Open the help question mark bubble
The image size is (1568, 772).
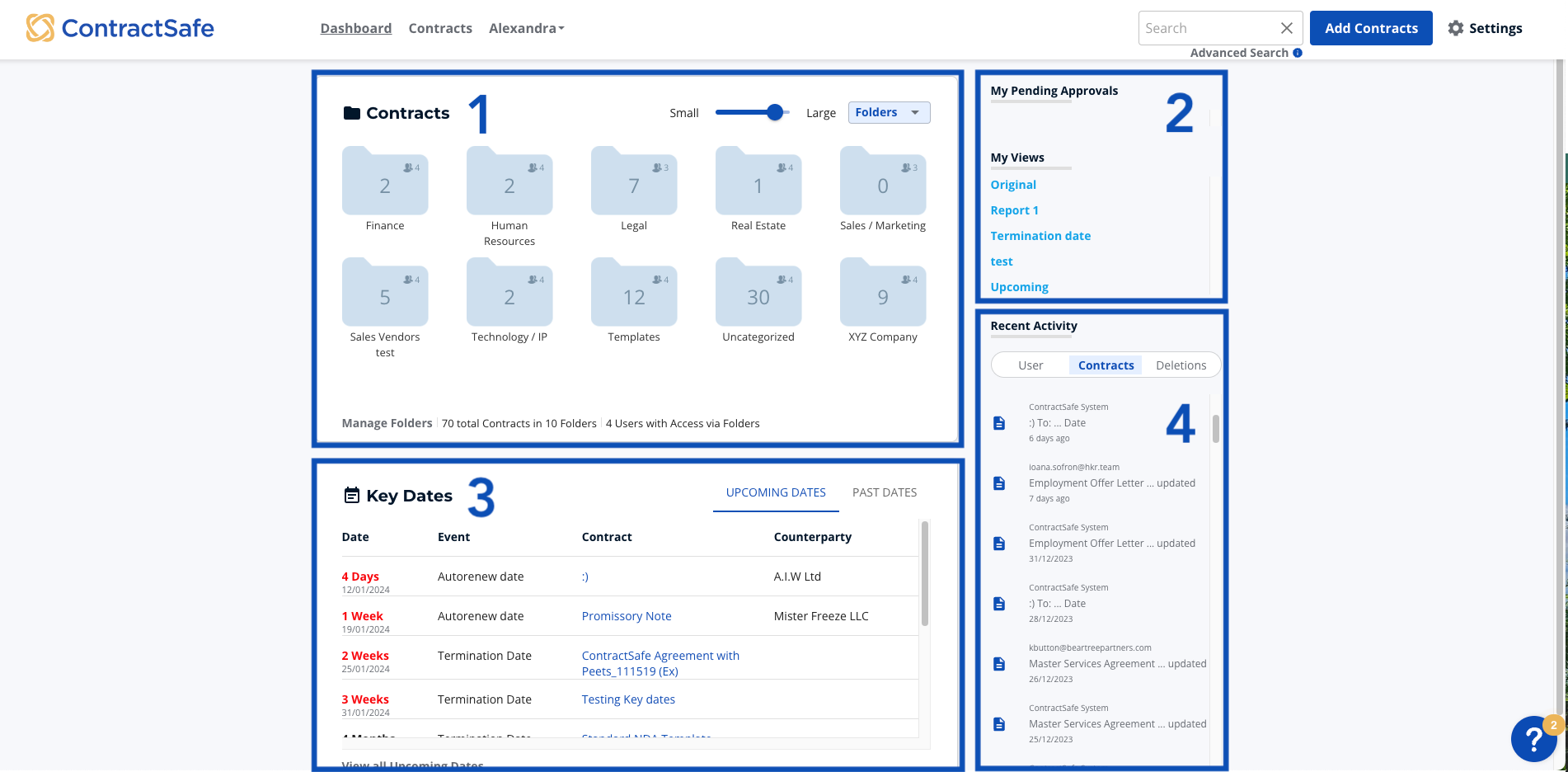tap(1533, 738)
